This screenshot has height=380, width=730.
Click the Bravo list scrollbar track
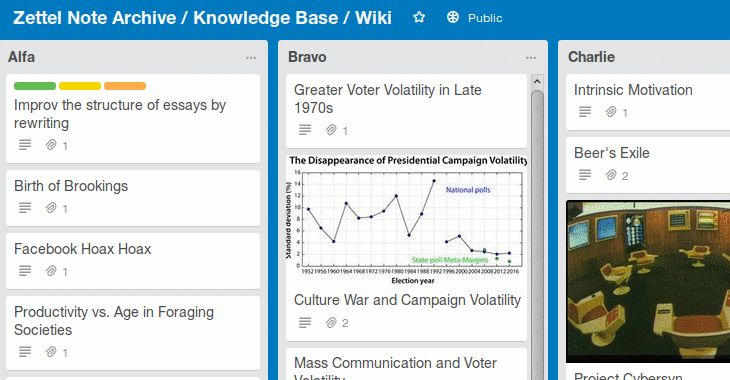[537, 234]
